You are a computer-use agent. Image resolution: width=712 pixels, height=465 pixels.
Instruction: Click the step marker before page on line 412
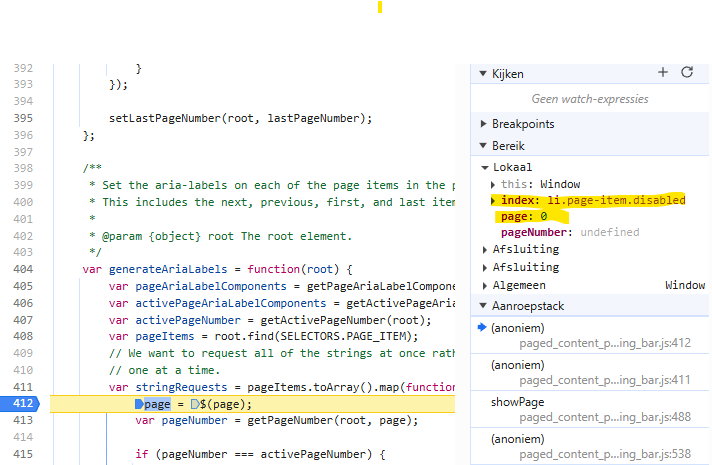(139, 404)
